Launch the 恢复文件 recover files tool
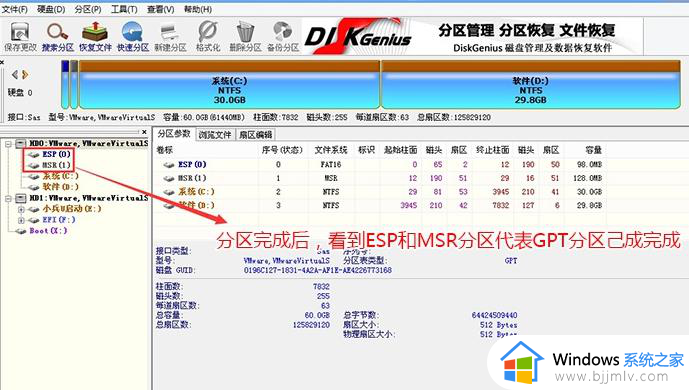The width and height of the screenshot is (689, 390). (x=95, y=36)
